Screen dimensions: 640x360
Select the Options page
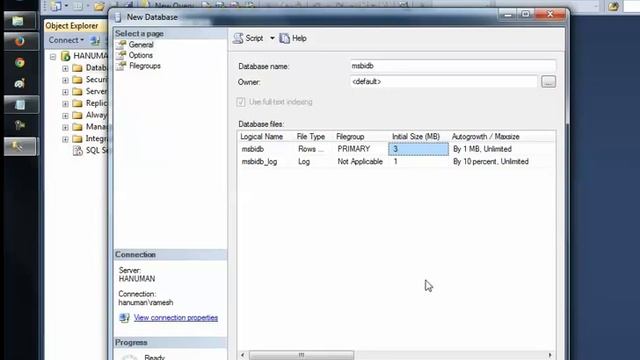pos(140,55)
